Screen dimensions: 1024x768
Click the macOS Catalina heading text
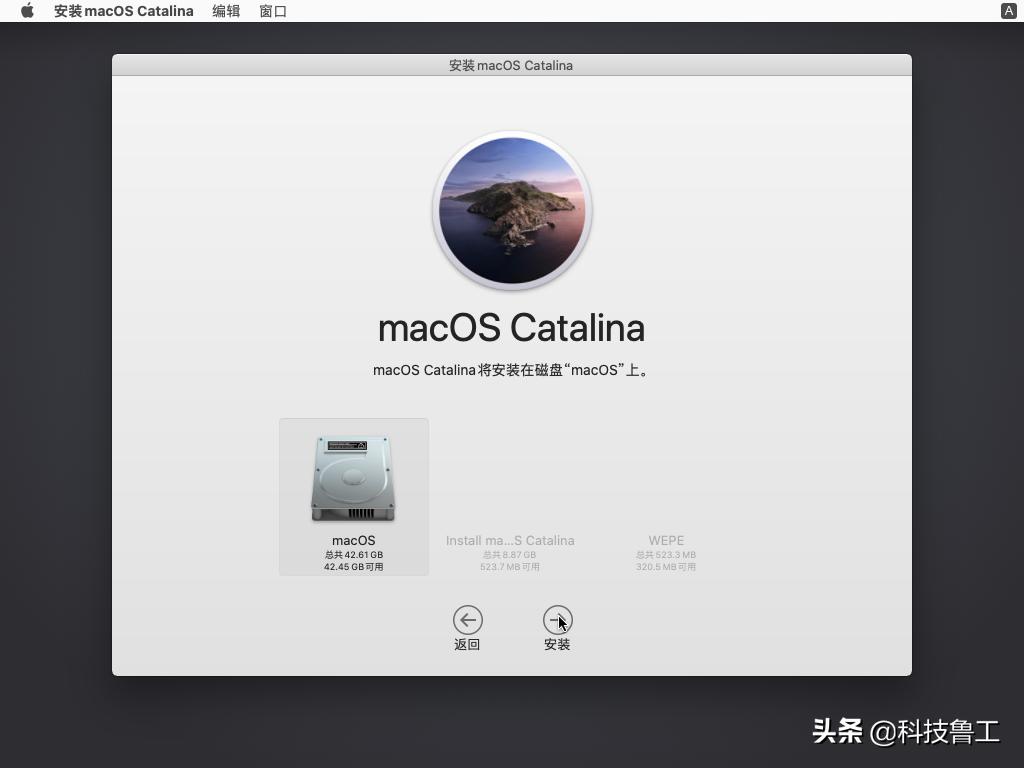pyautogui.click(x=511, y=327)
